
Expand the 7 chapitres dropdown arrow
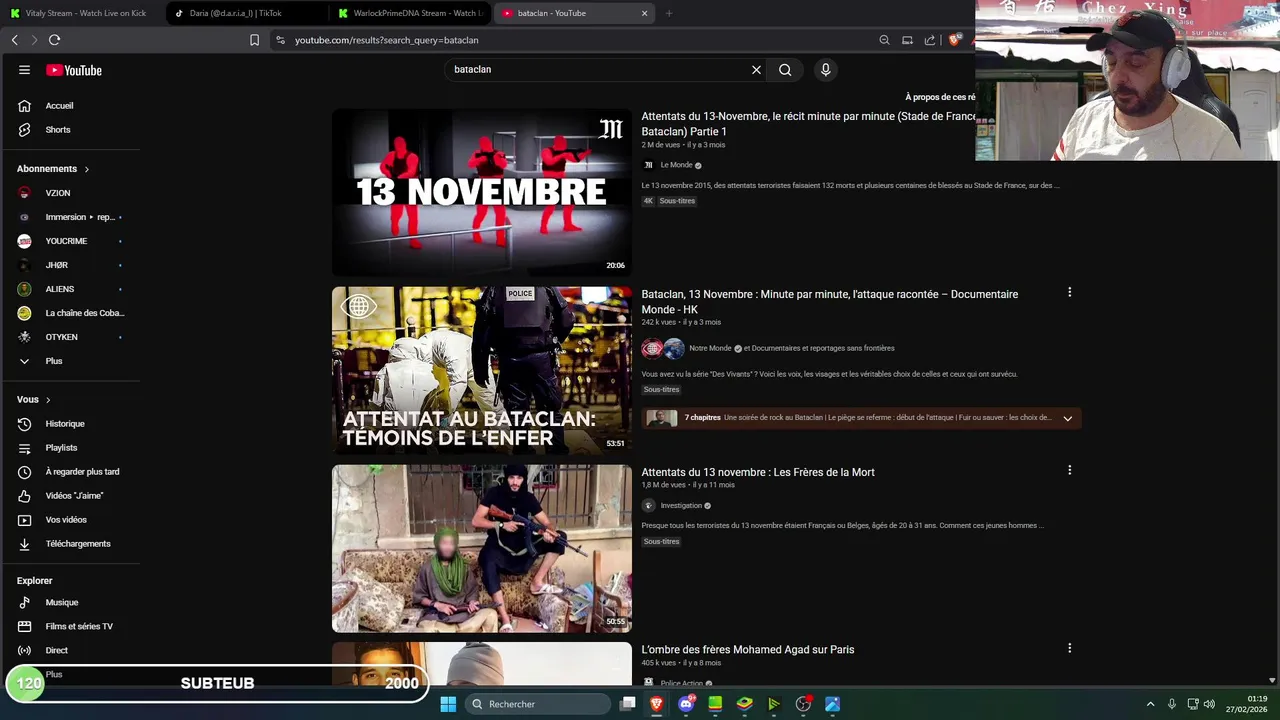coord(1067,418)
